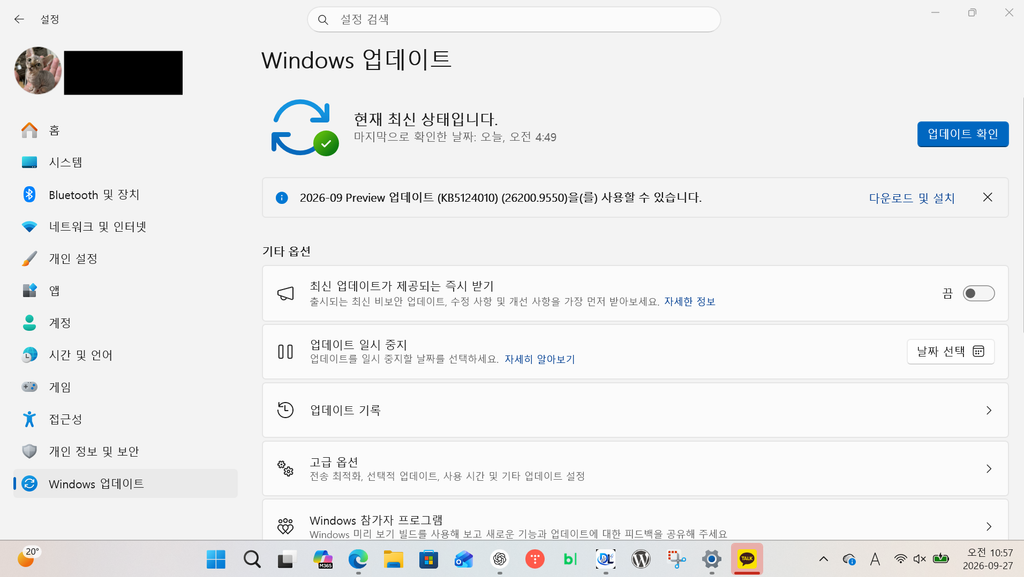
Task: Open 고급 옵션 via its right chevron
Action: click(989, 469)
